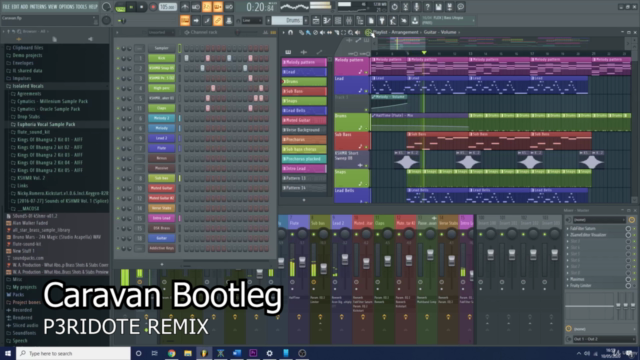This screenshot has height=360, width=640.
Task: Toggle the metronome icon in transport bar
Action: 185,7
